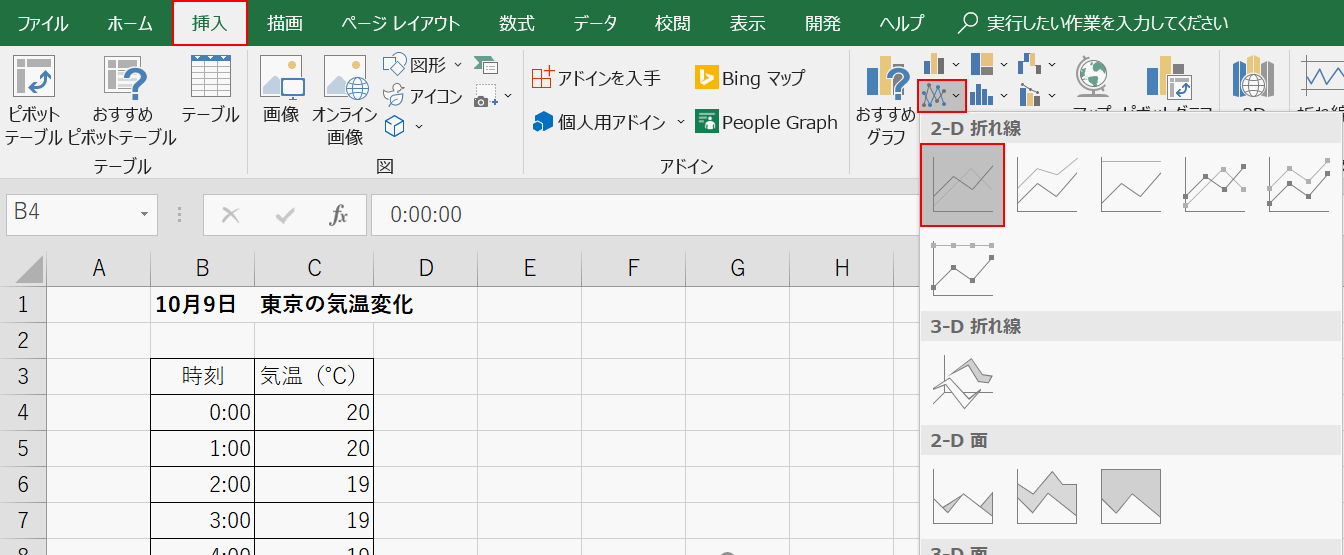Expand the 個人用アドイン dropdown arrow
The width and height of the screenshot is (1344, 555).
[681, 122]
